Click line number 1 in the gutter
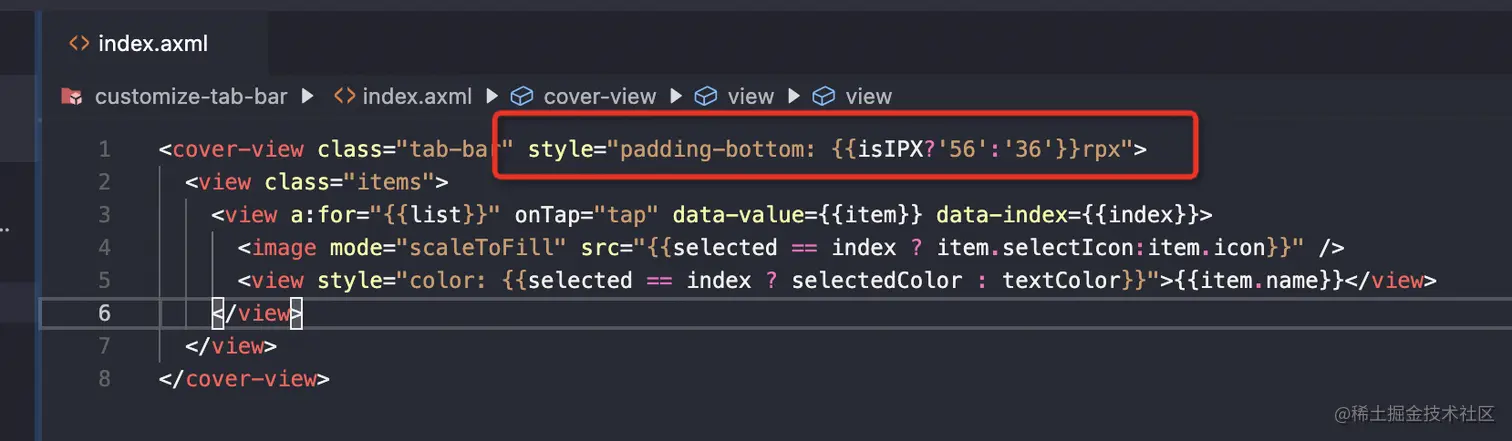1512x441 pixels. (x=104, y=150)
